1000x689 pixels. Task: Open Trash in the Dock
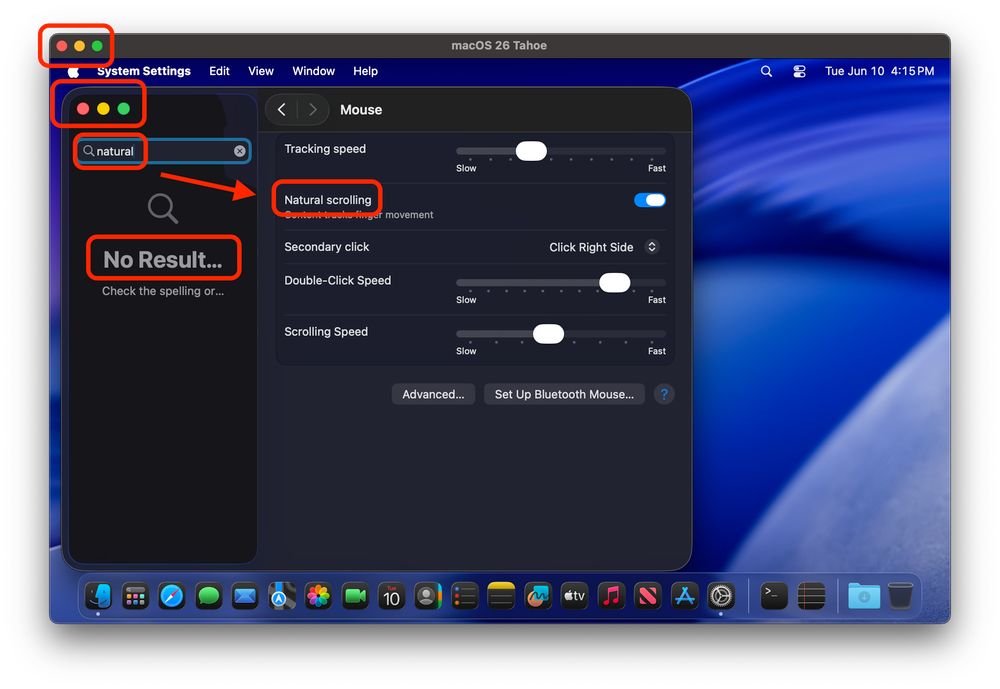tap(900, 596)
